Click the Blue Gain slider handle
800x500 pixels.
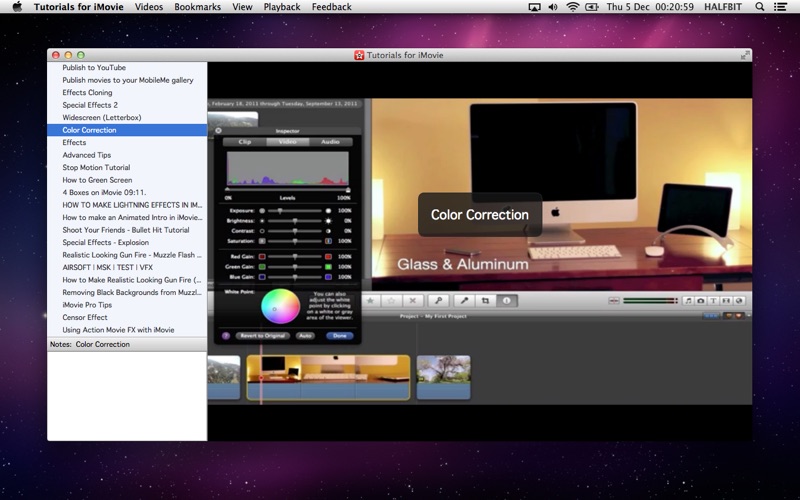[295, 277]
